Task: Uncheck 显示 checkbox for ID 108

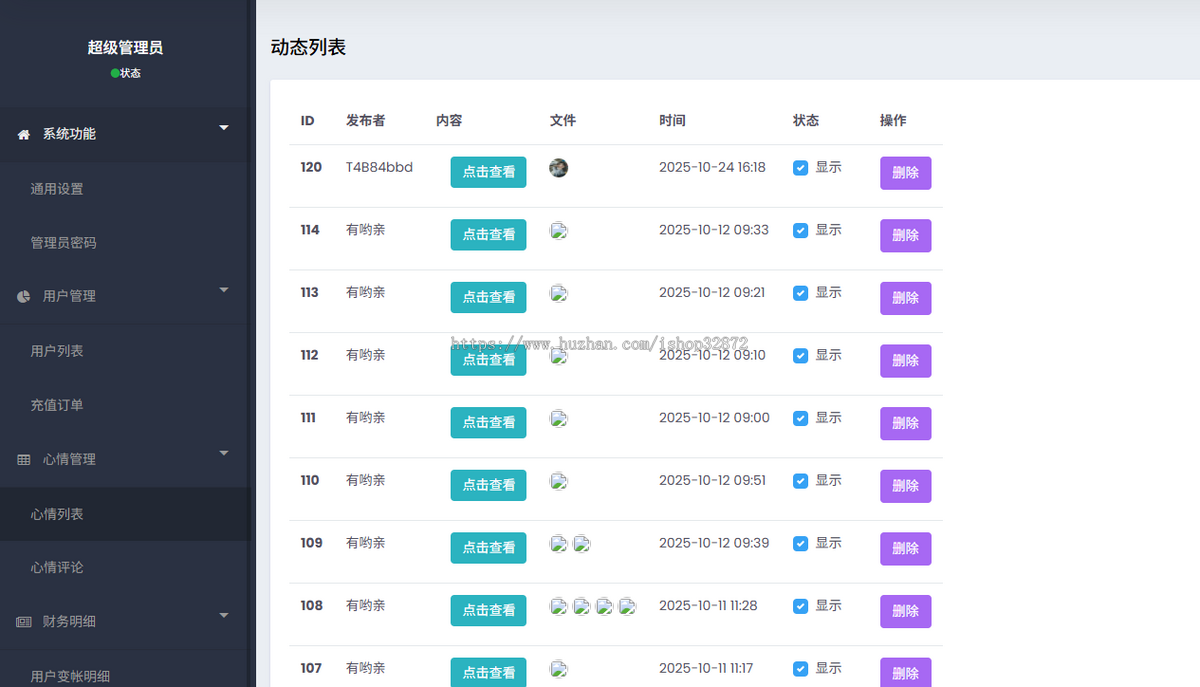Action: click(800, 606)
